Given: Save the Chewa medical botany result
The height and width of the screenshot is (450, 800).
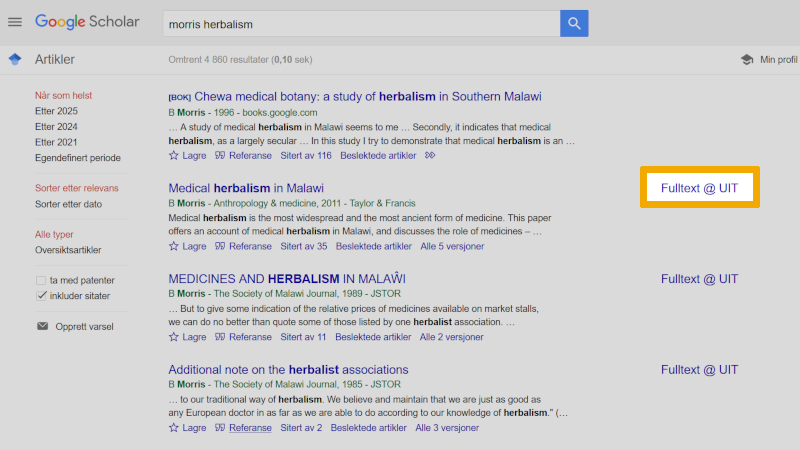Looking at the screenshot, I should pyautogui.click(x=188, y=156).
